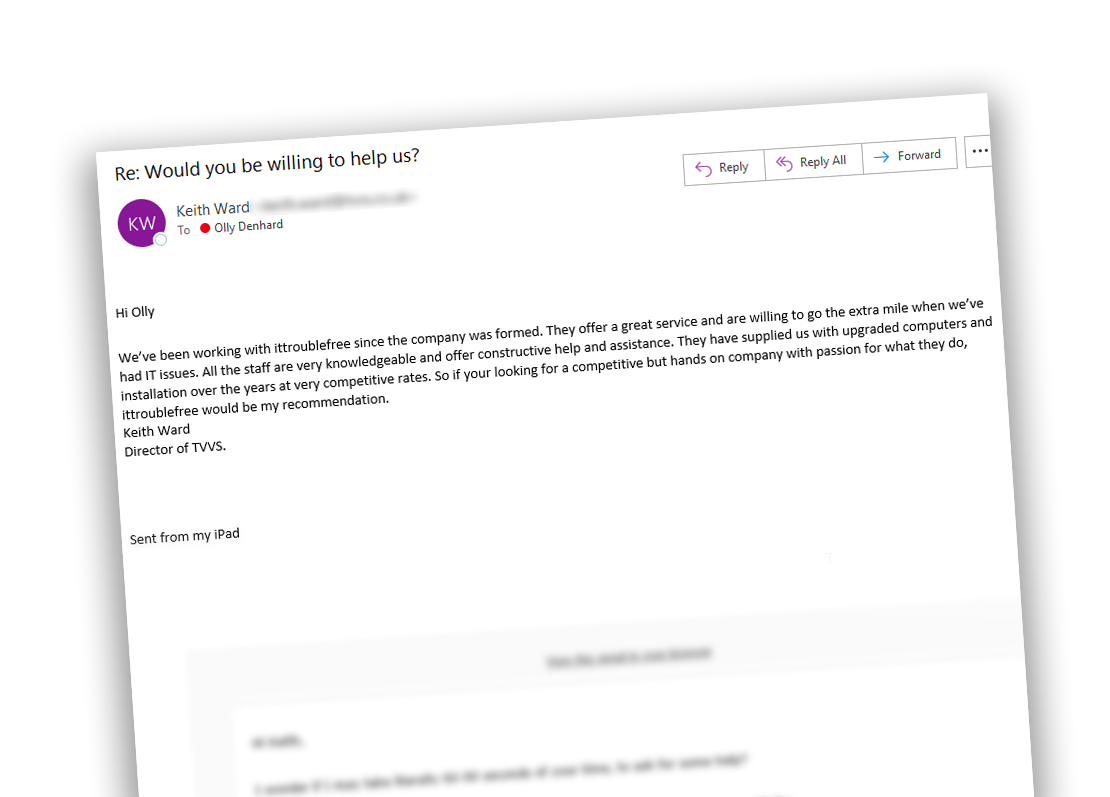The width and height of the screenshot is (1110, 797).
Task: Click the Reply All double-arrow icon
Action: tap(784, 164)
